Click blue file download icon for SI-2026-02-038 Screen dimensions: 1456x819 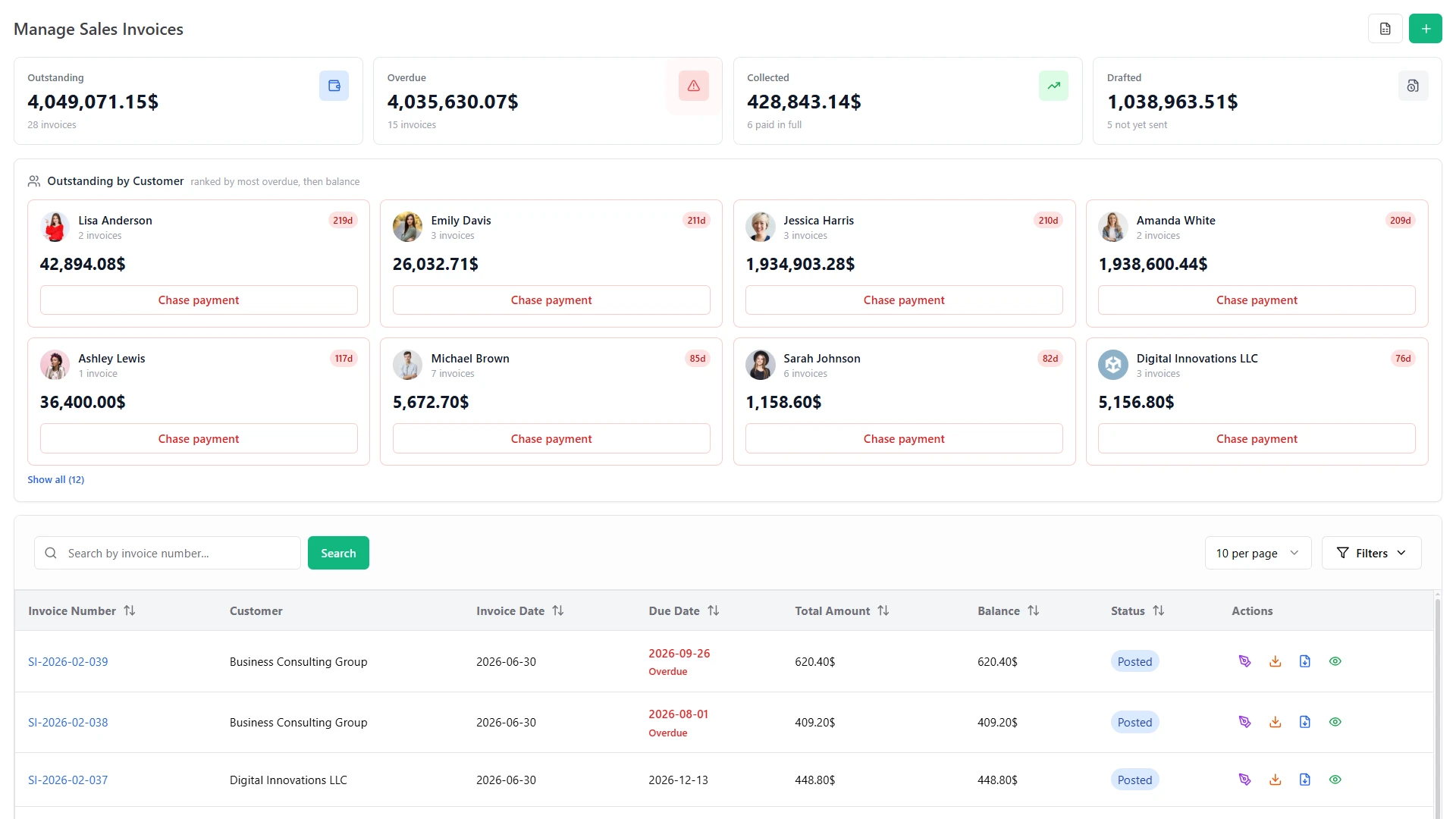[x=1304, y=722]
